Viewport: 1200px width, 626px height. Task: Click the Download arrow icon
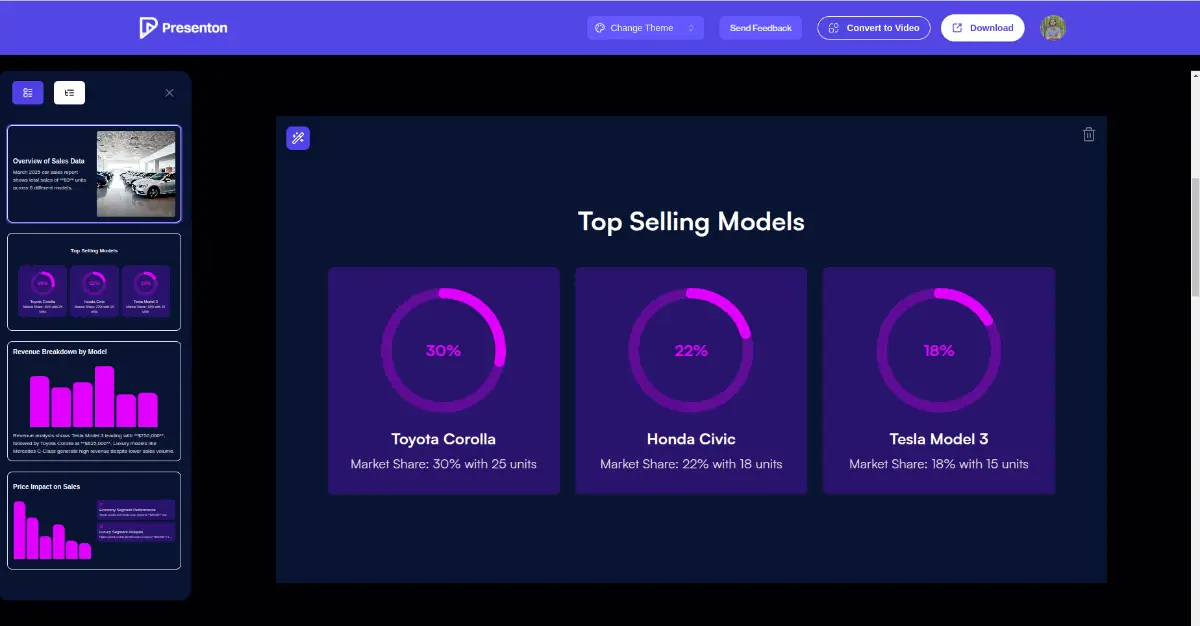[x=957, y=28]
